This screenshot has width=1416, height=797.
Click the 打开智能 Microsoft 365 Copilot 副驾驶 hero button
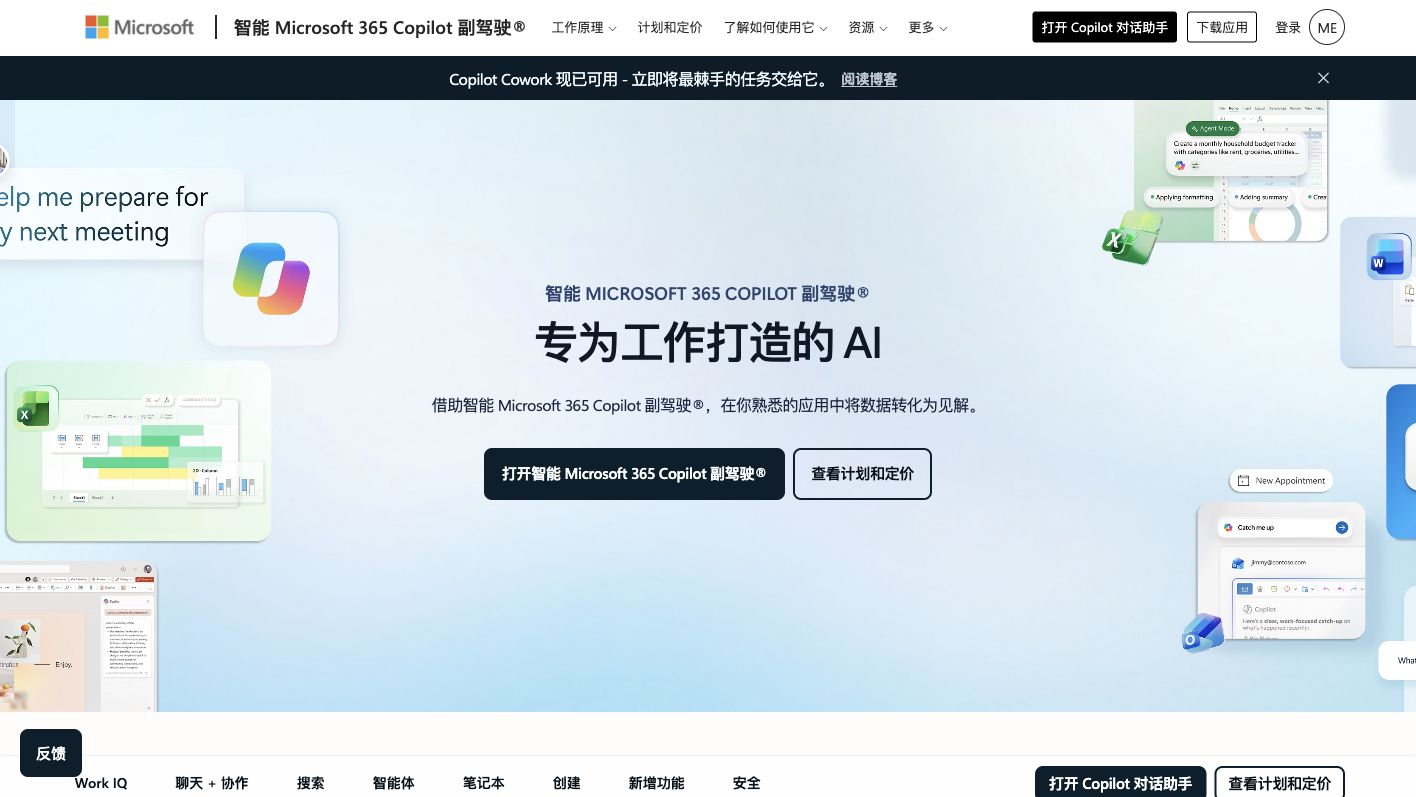[634, 474]
